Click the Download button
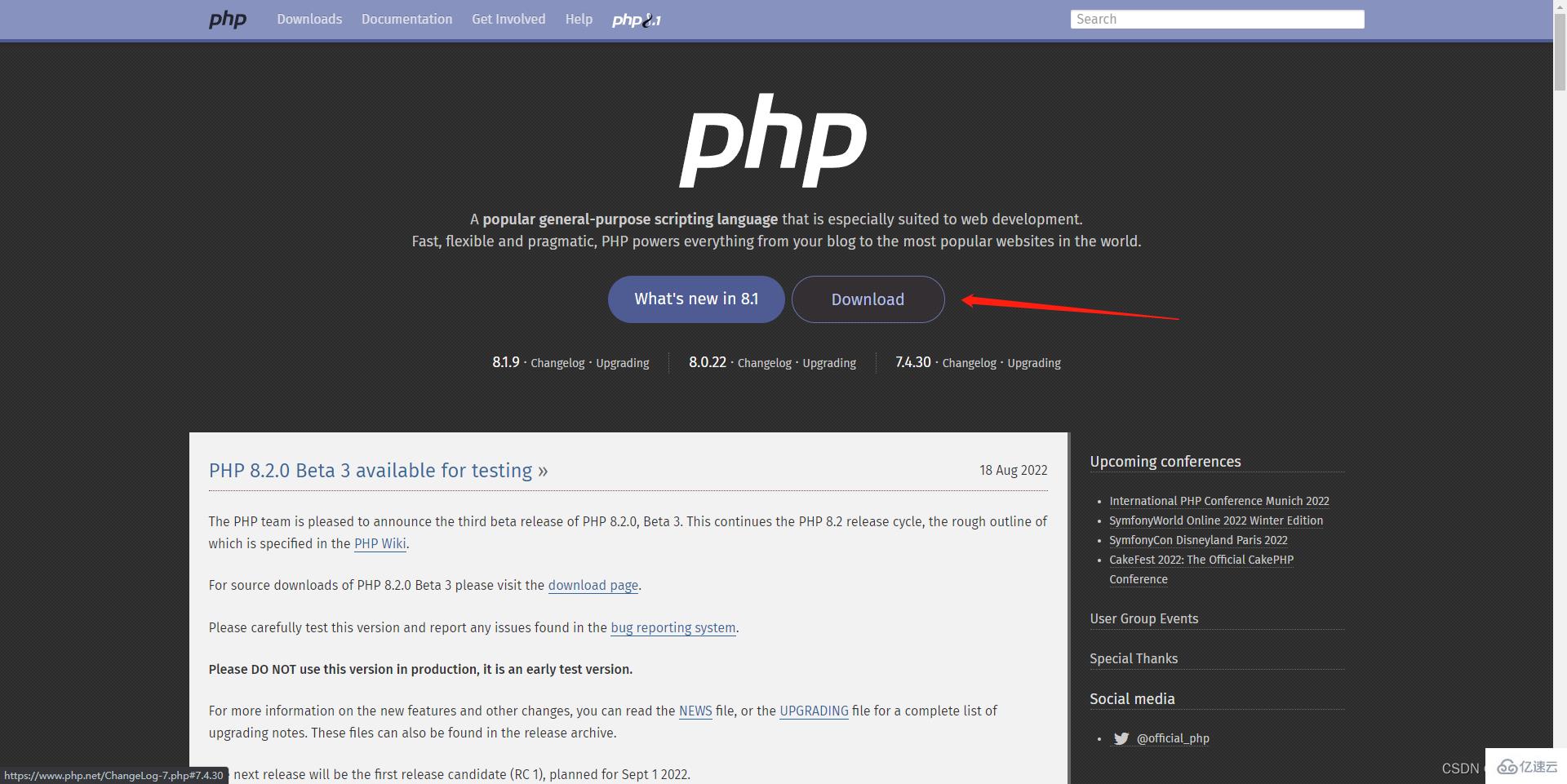Screen dimensions: 1567x784 pyautogui.click(x=868, y=299)
